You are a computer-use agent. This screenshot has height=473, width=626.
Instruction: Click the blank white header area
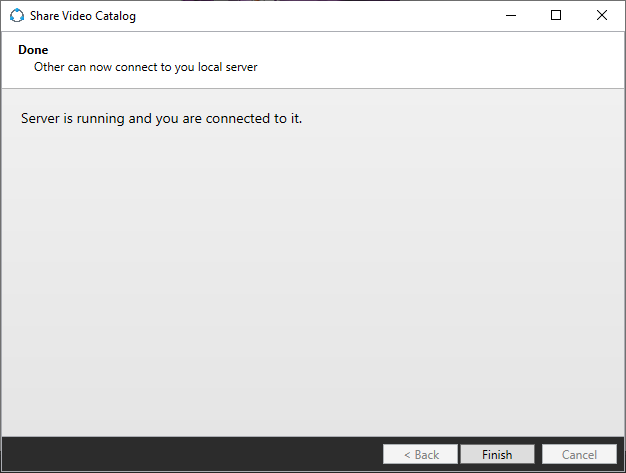[x=450, y=60]
